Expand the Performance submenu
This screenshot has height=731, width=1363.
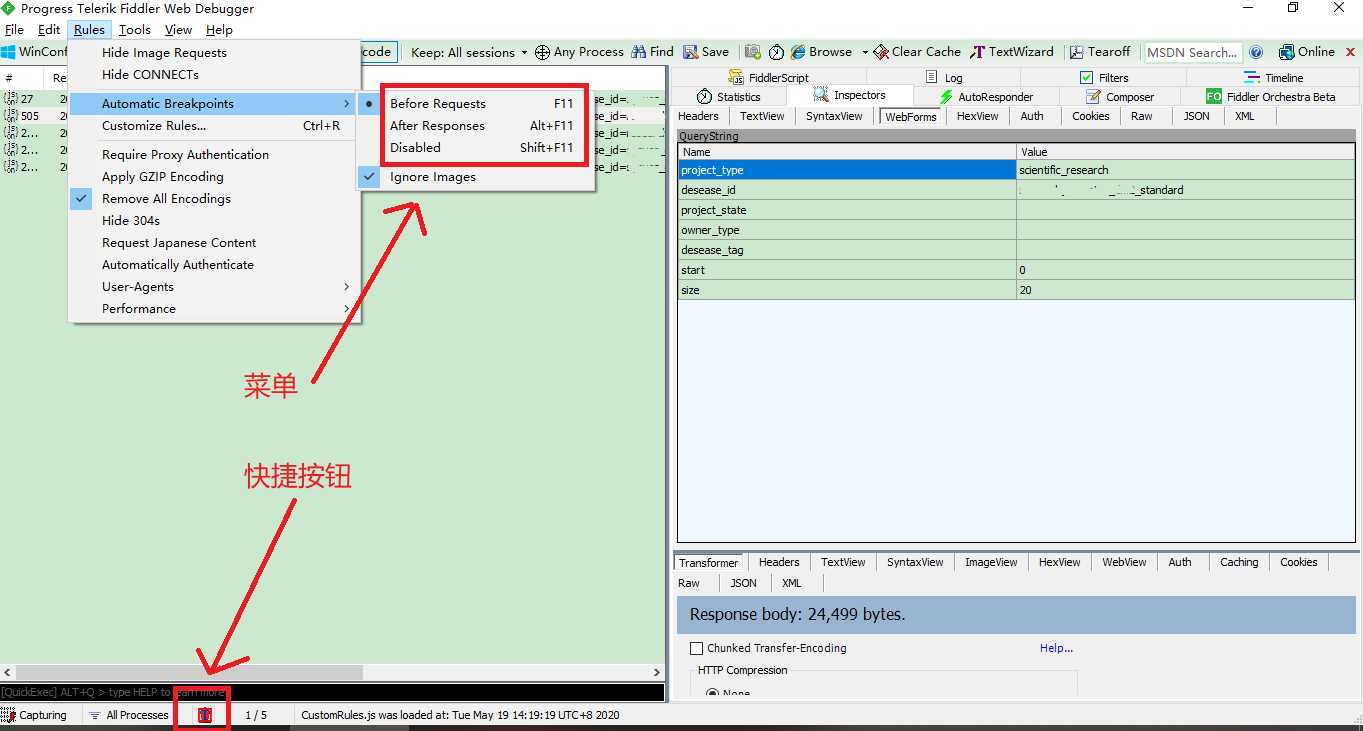click(x=214, y=308)
